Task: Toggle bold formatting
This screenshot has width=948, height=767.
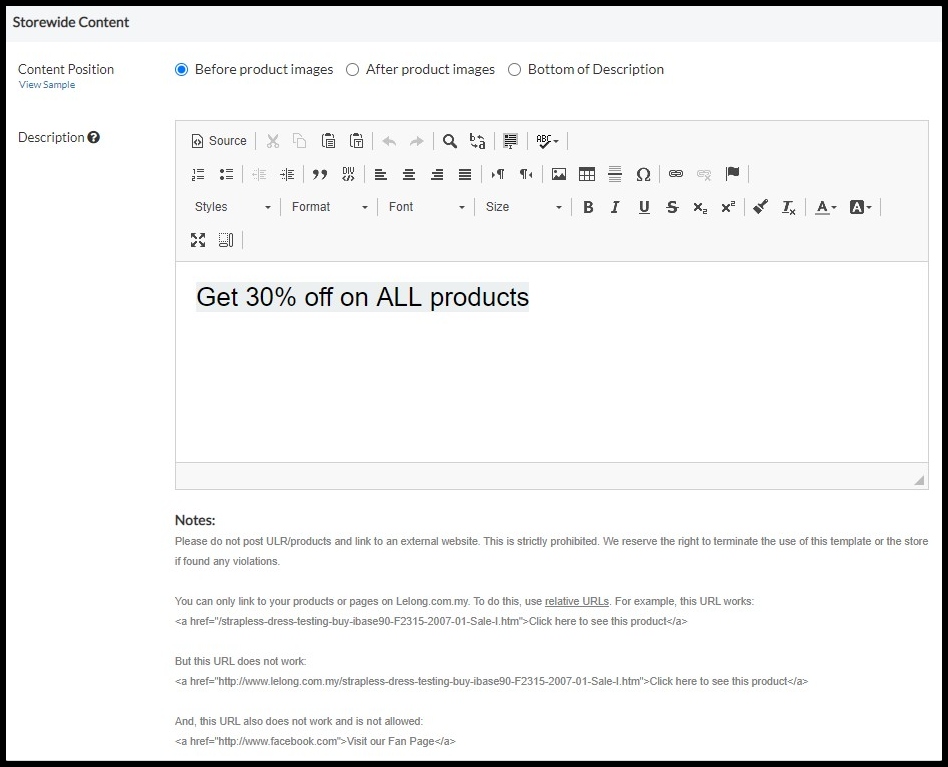Action: (x=588, y=207)
